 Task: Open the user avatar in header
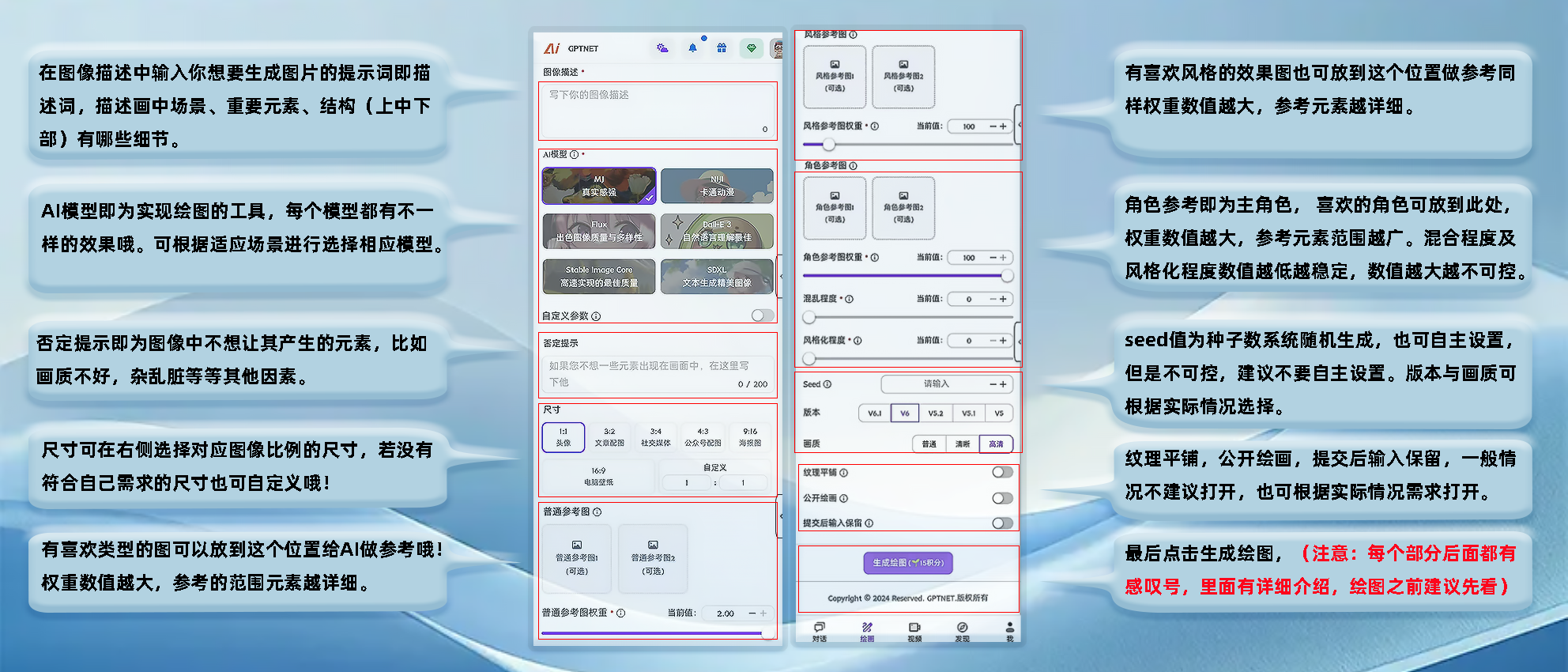[778, 49]
